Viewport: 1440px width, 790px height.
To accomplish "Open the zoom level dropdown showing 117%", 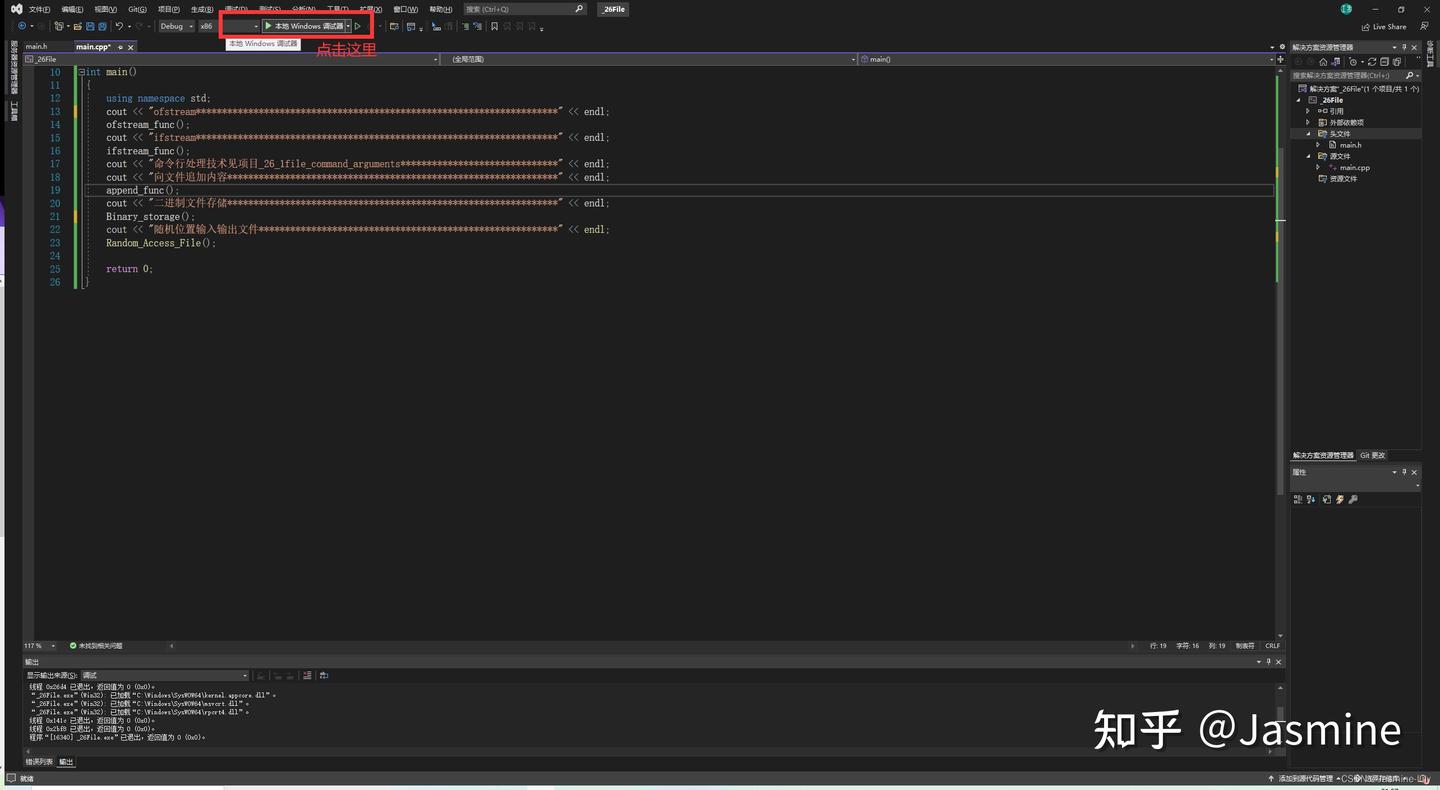I will point(38,645).
